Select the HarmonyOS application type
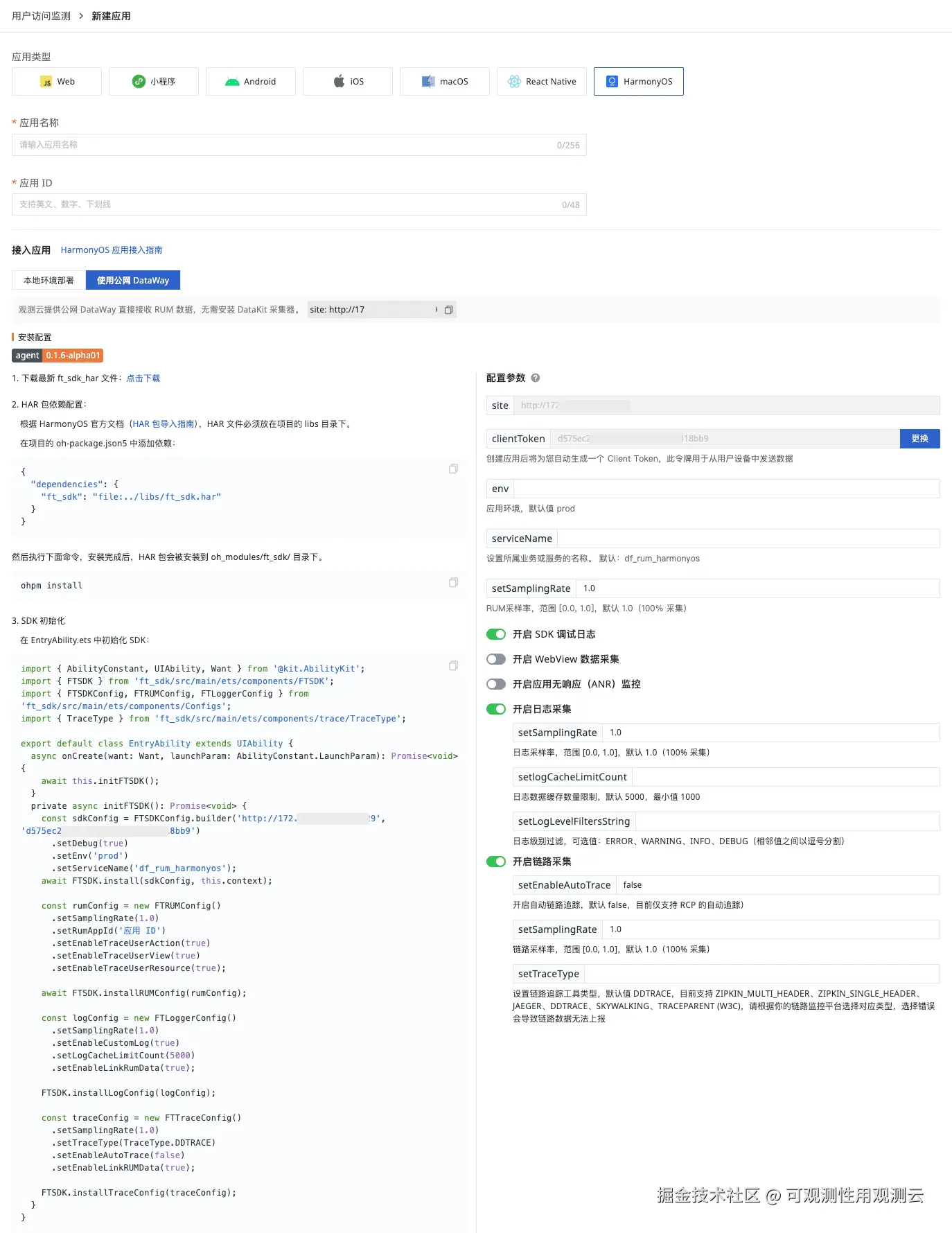This screenshot has width=952, height=1233. pos(638,82)
